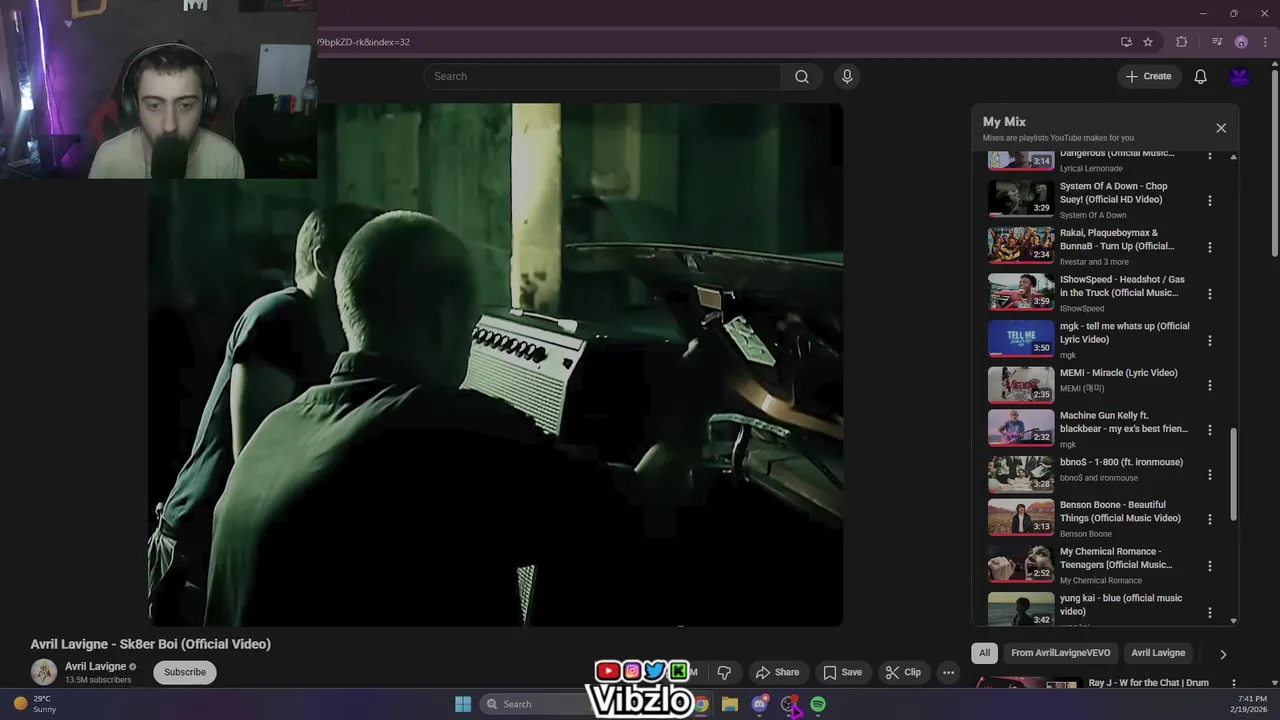Open MEMI - Miracle (Lyric Video) title
This screenshot has width=1280, height=720.
[1118, 373]
